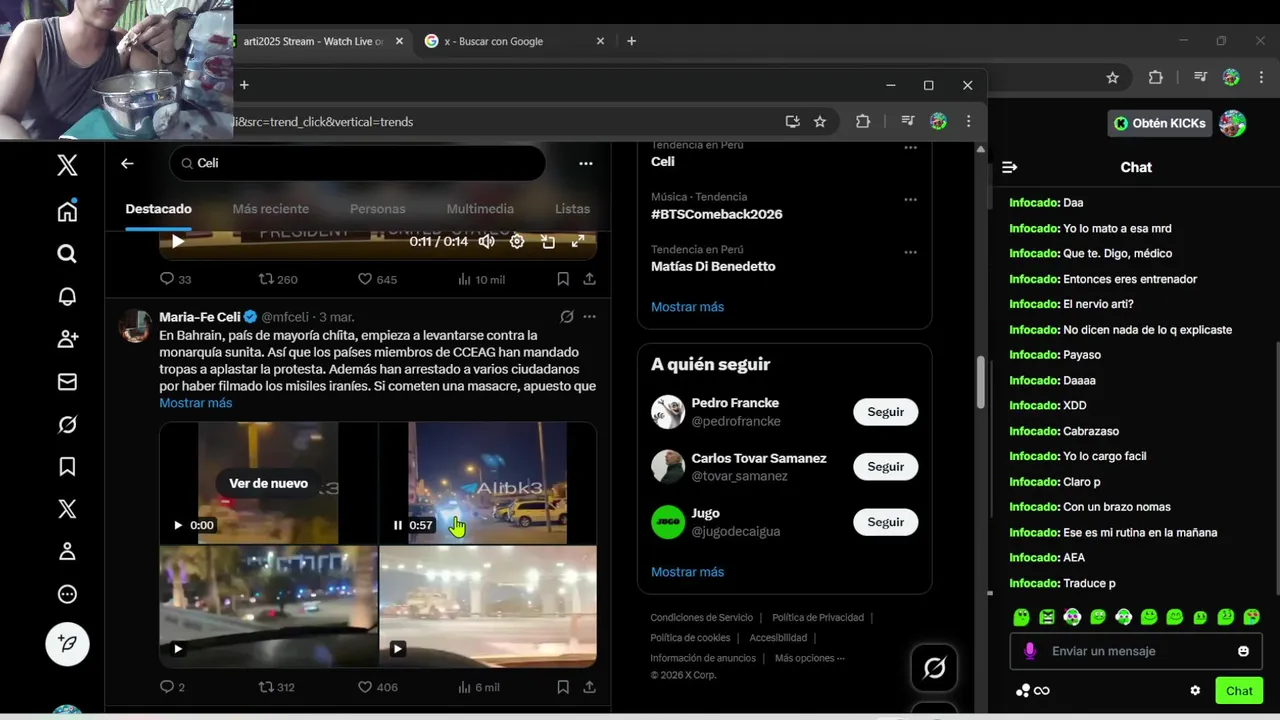Open the X logo home icon
Viewport: 1280px width, 720px height.
pos(67,165)
